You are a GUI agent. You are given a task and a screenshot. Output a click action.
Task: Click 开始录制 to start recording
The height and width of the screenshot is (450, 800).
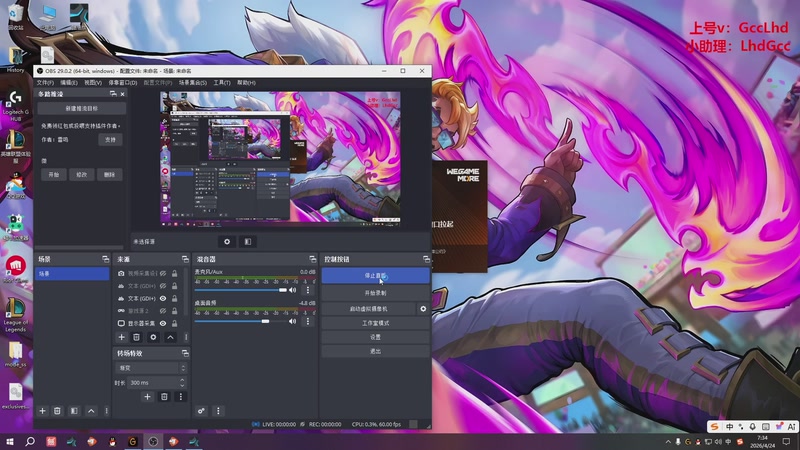pos(376,293)
